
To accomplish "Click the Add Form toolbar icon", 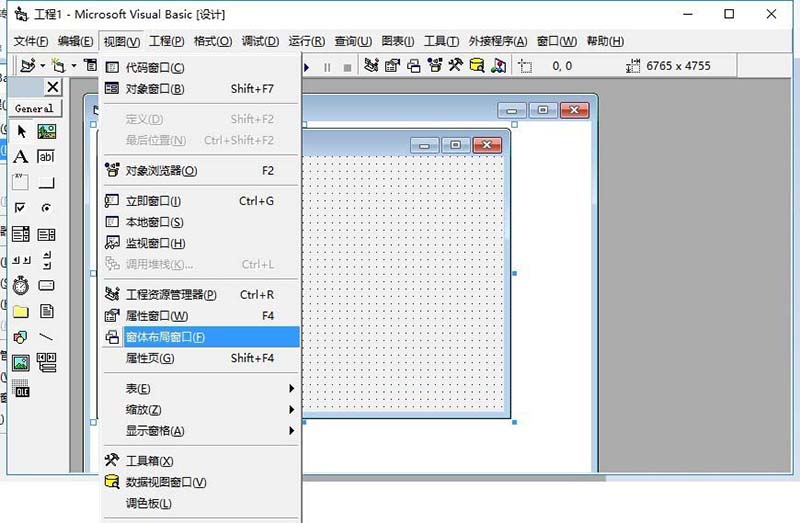I will [59, 66].
